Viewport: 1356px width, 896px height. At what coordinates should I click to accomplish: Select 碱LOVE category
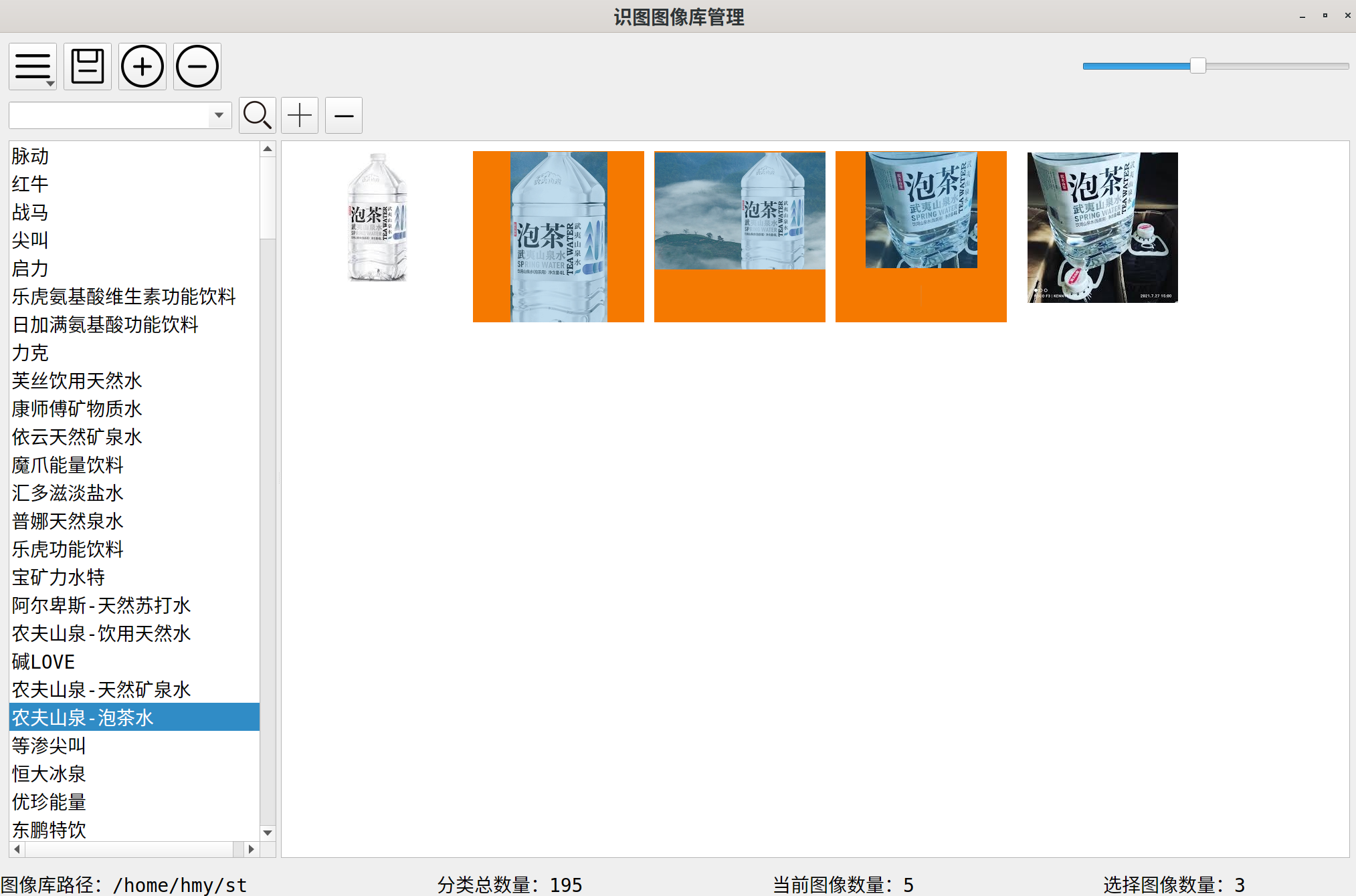pos(134,661)
